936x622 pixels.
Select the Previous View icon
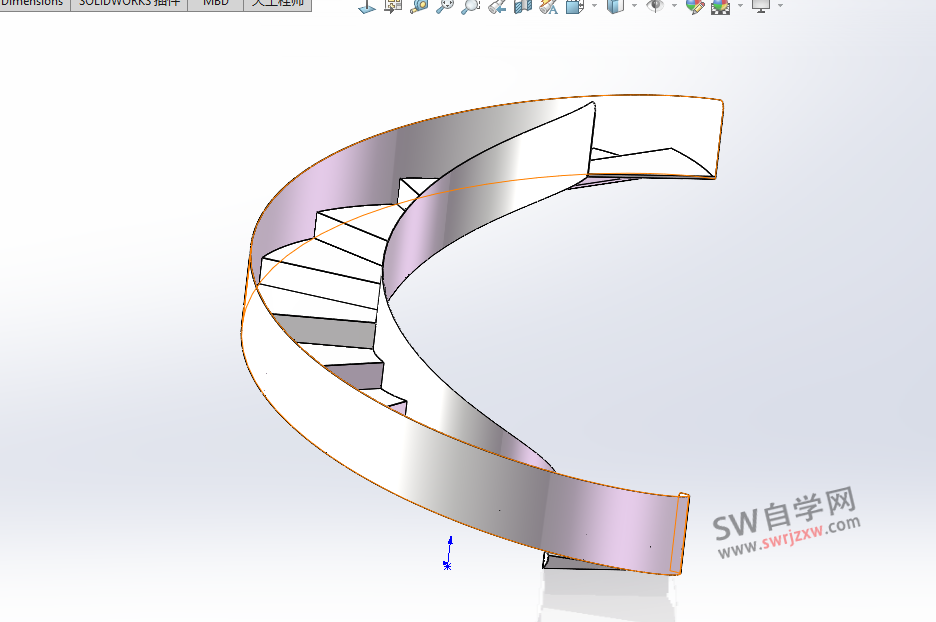tap(498, 7)
